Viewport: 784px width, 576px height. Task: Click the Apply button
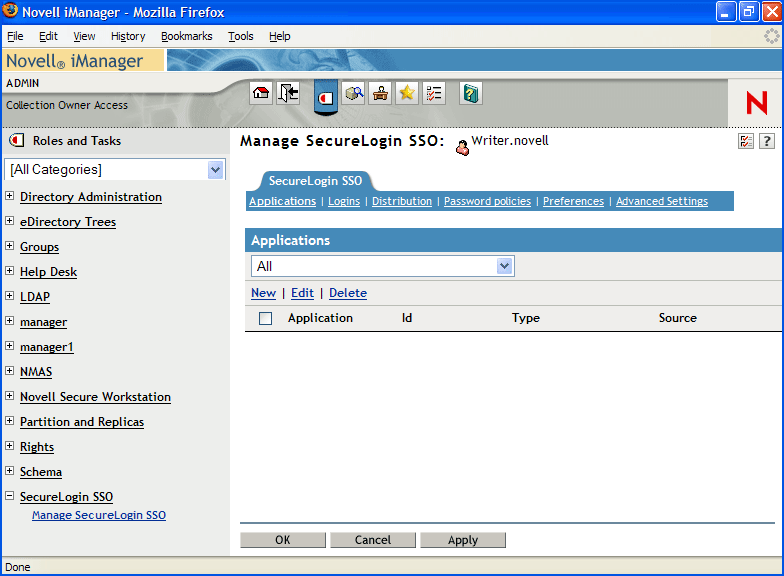[x=462, y=540]
